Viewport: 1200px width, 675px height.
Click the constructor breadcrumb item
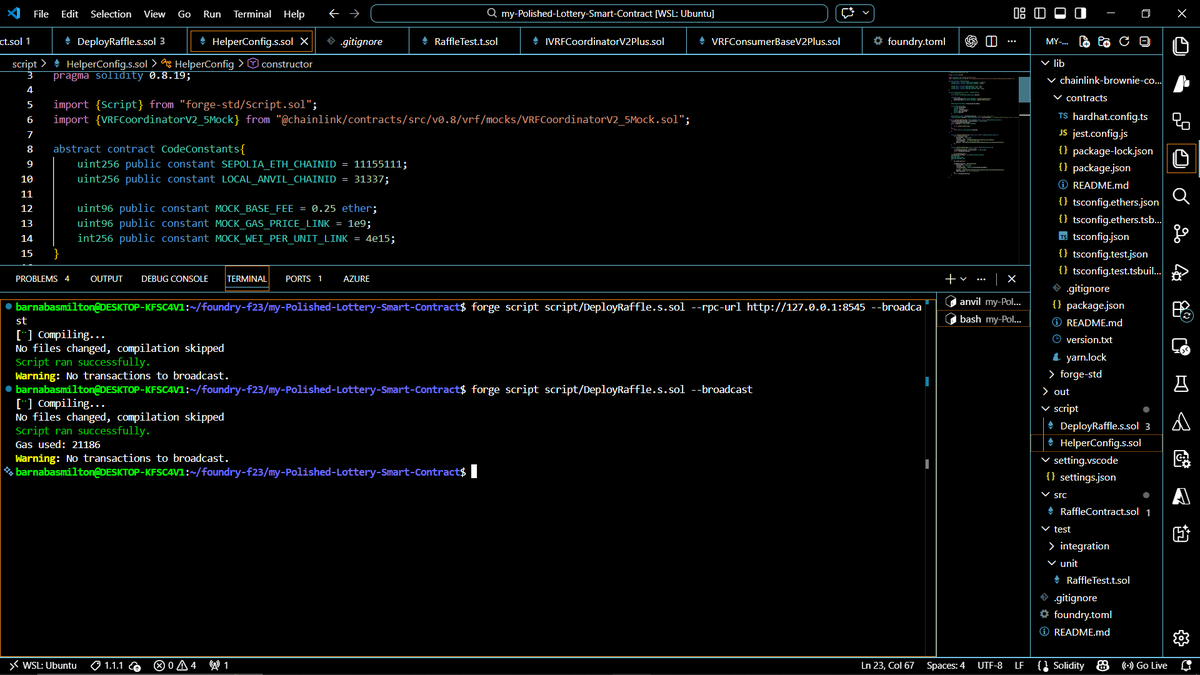coord(279,64)
